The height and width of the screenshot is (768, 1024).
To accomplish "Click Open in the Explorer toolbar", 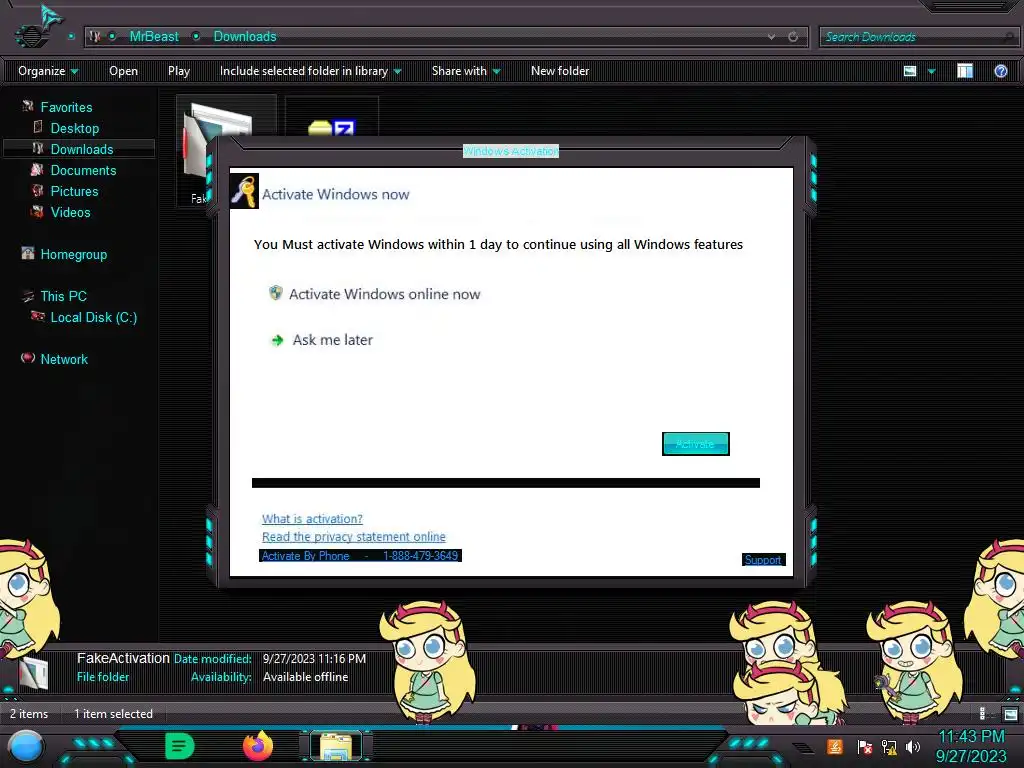I will (x=123, y=71).
